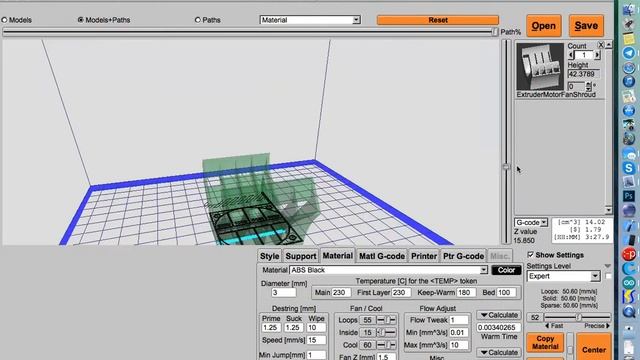Click model list scrollbar down arrow
This screenshot has height=360, width=640.
(x=608, y=210)
